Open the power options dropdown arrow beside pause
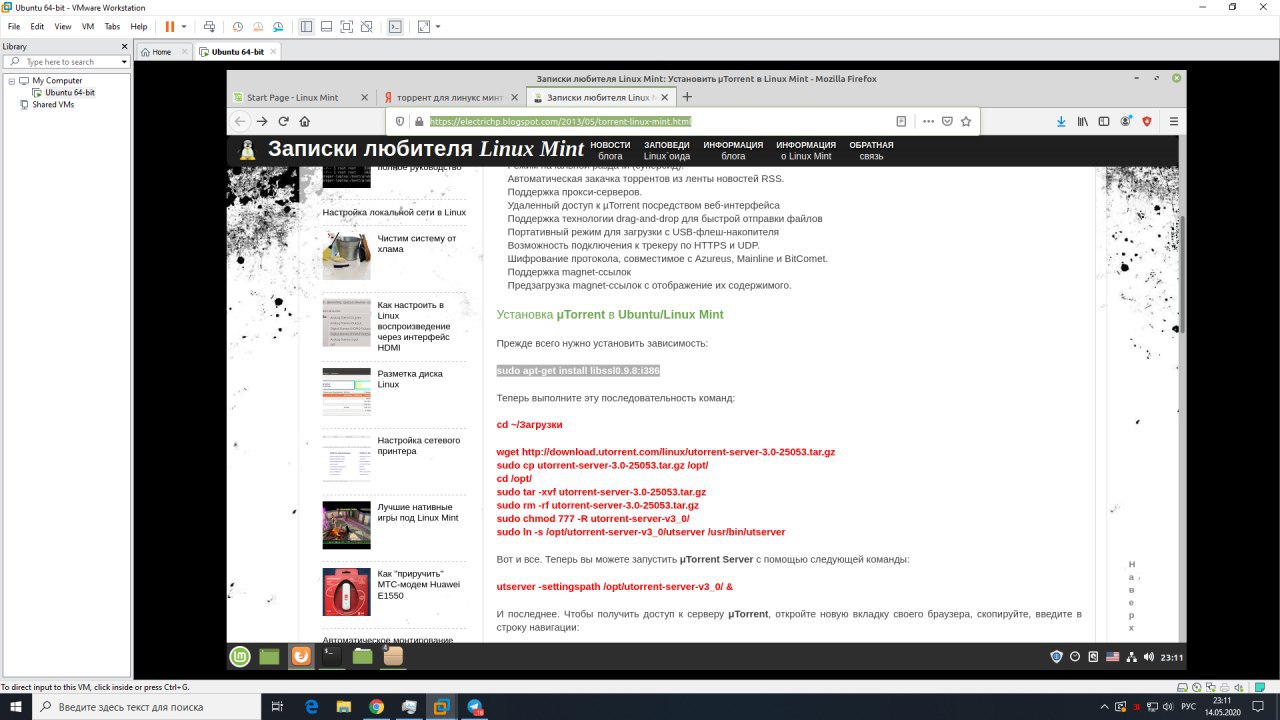The width and height of the screenshot is (1280, 720). (184, 26)
